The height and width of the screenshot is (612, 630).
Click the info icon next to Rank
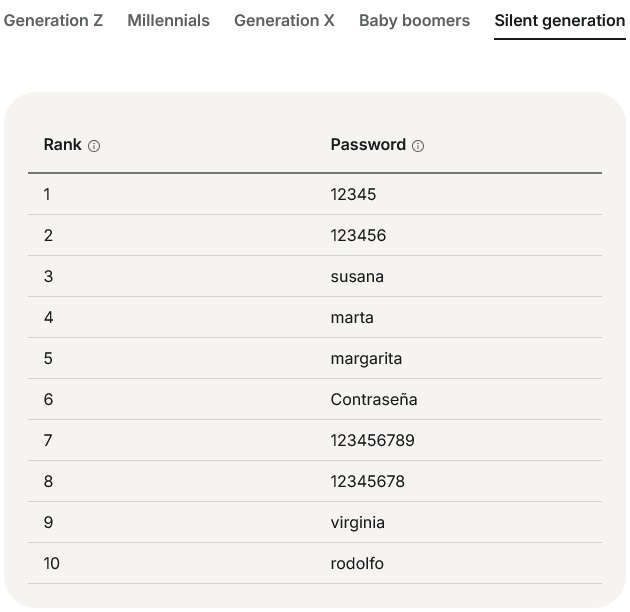[x=94, y=146]
